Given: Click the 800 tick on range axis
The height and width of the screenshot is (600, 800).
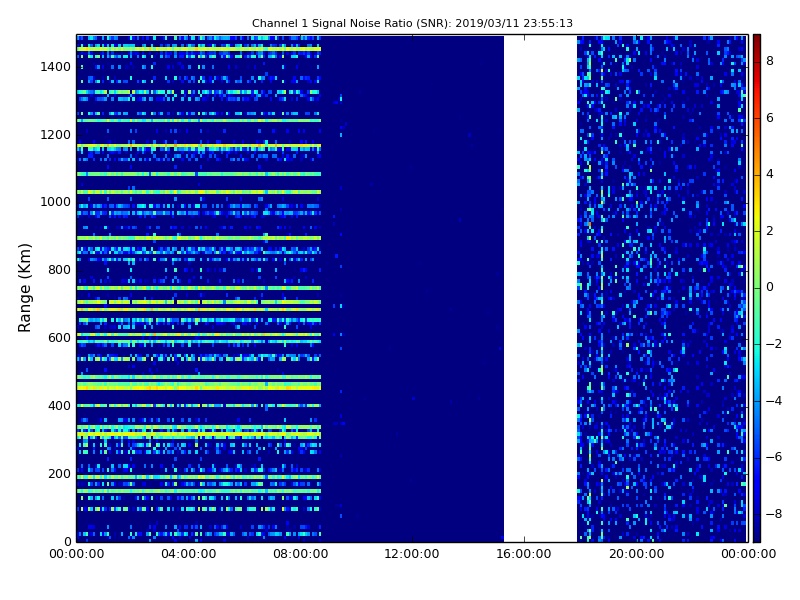Looking at the screenshot, I should pos(59,270).
